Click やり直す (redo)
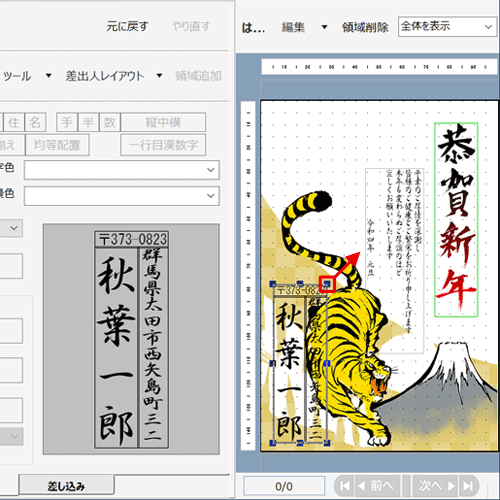The height and width of the screenshot is (500, 500). click(x=191, y=26)
